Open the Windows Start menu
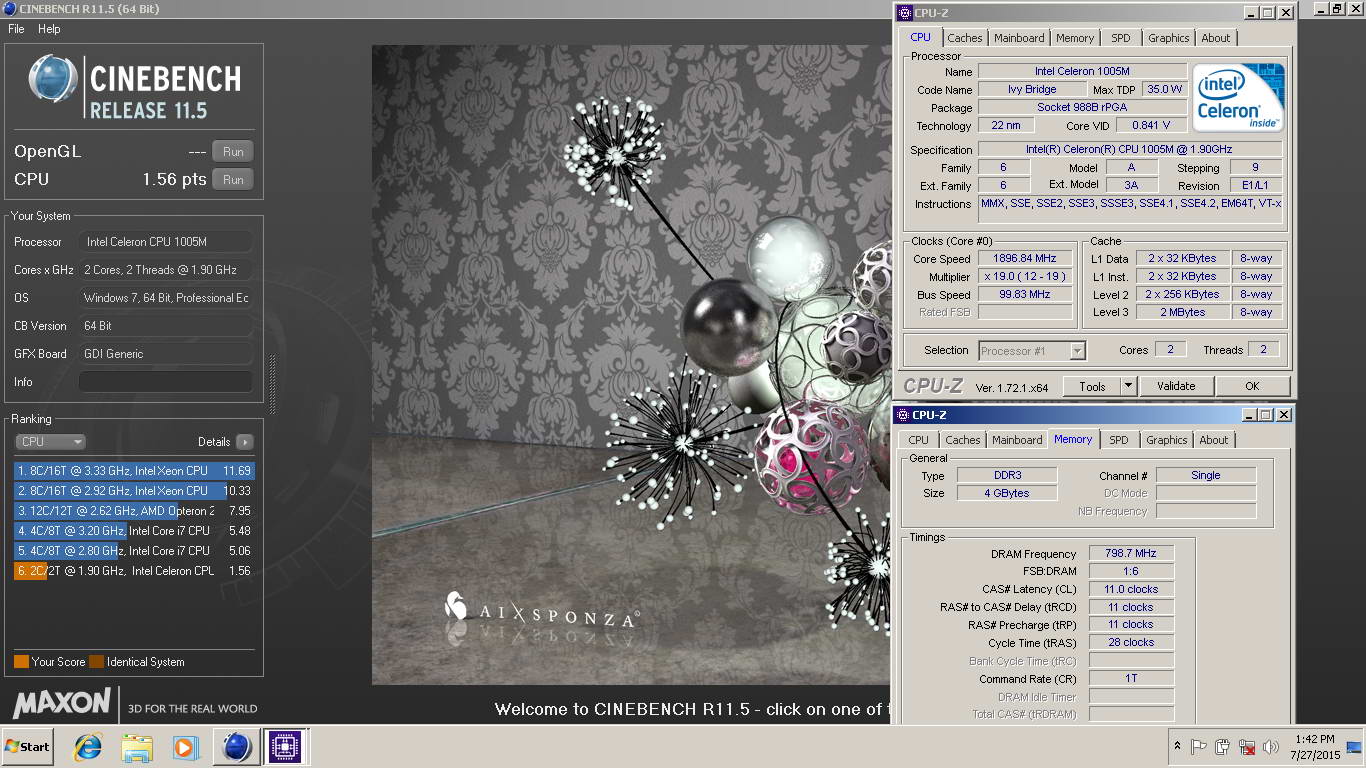The height and width of the screenshot is (768, 1366). click(x=27, y=747)
